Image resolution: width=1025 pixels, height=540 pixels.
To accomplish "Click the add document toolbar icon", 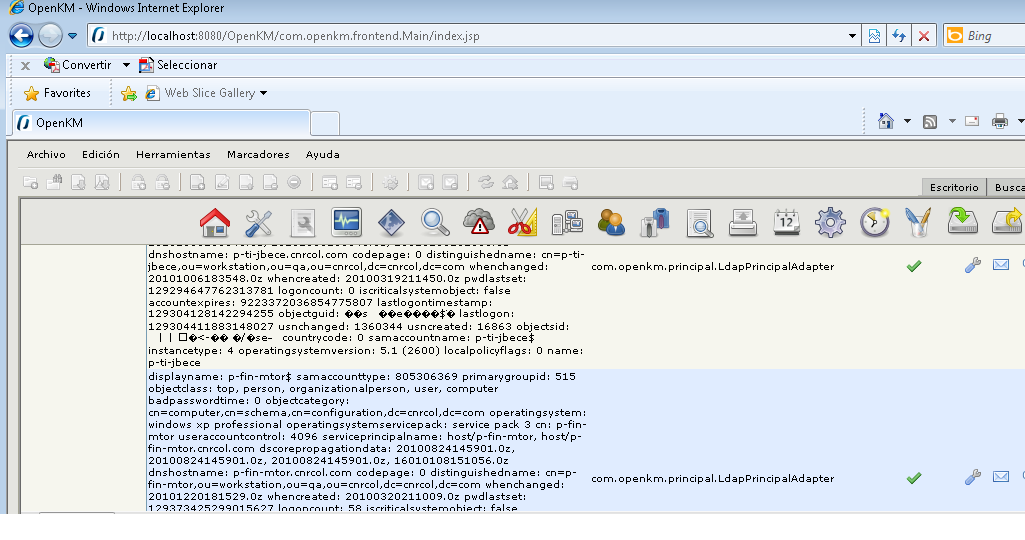I will click(197, 182).
